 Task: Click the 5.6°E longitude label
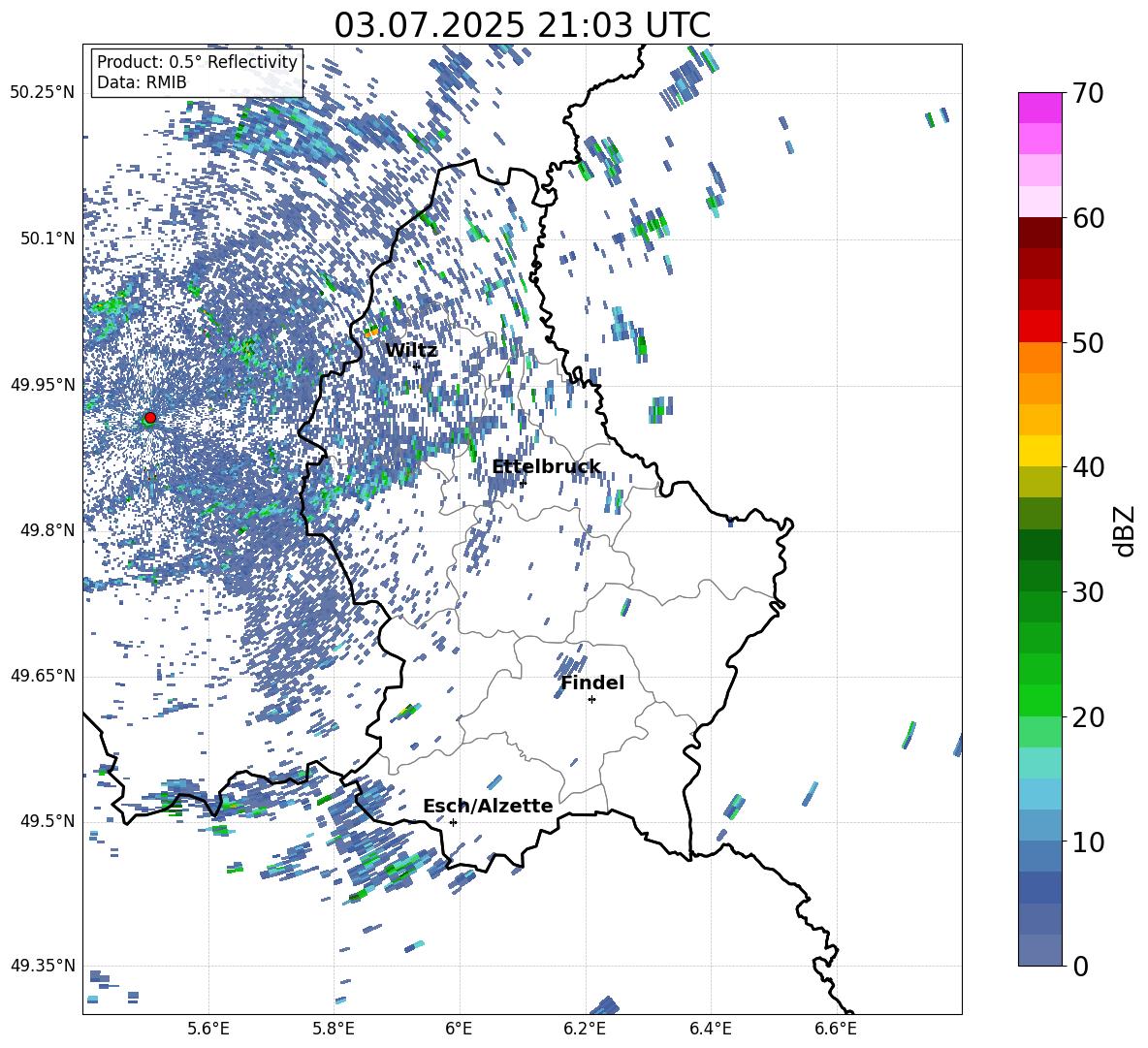pos(208,1029)
